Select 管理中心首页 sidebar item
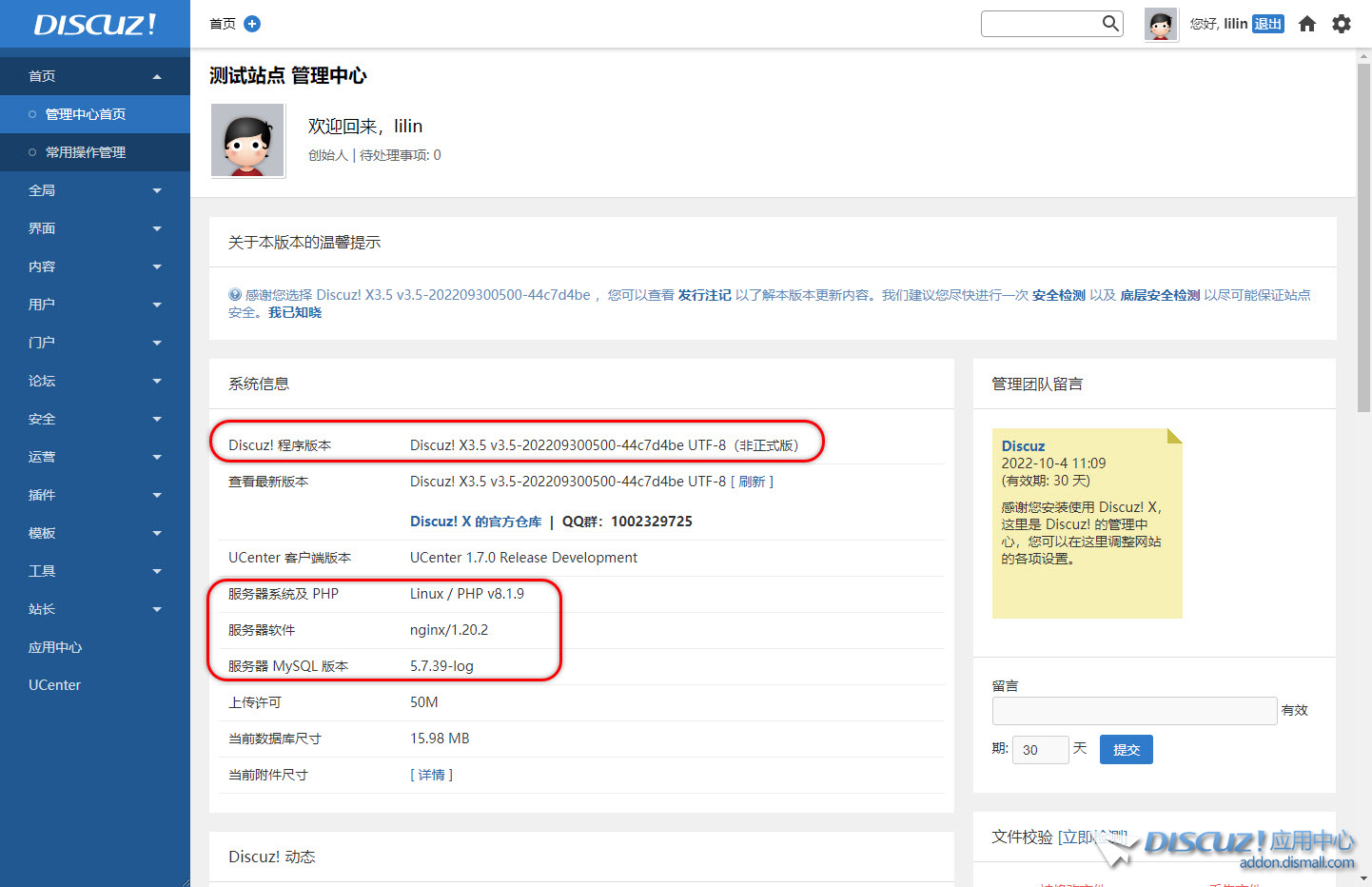This screenshot has width=1372, height=887. (95, 114)
